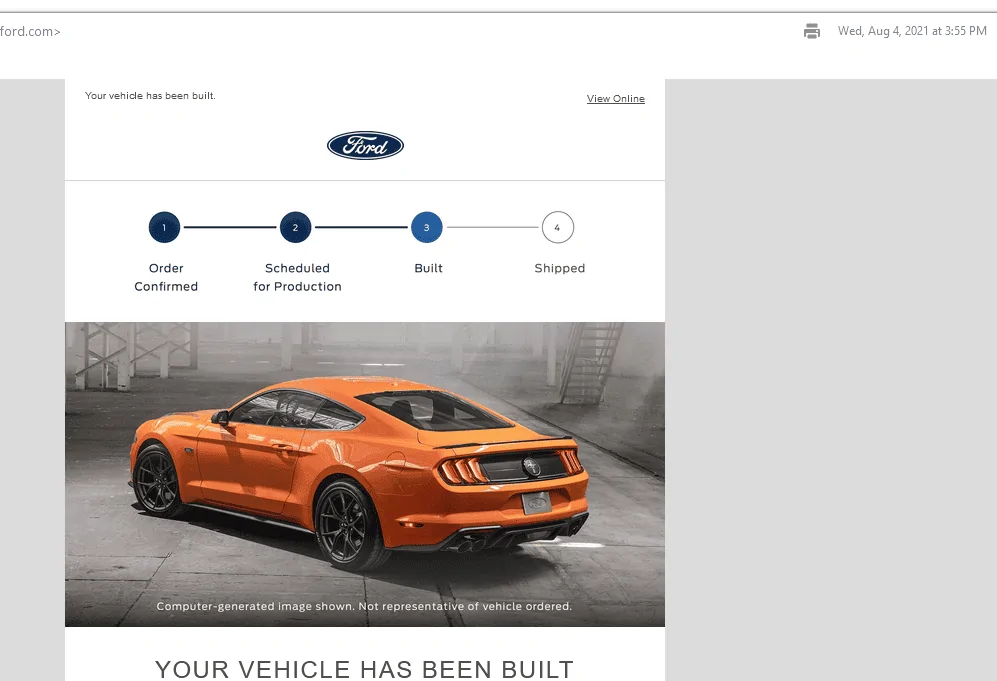The height and width of the screenshot is (681, 997).
Task: Open the View Online link
Action: tap(615, 99)
